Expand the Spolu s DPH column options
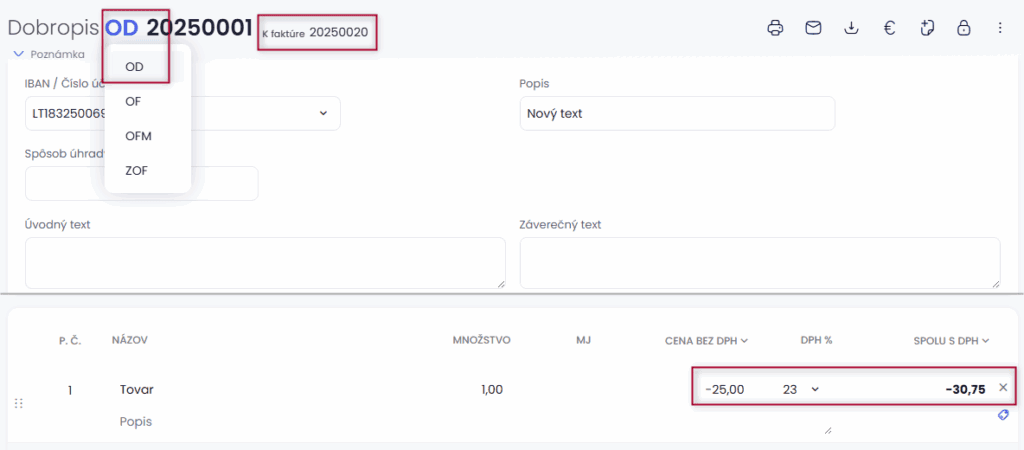1024x450 pixels. [x=985, y=341]
